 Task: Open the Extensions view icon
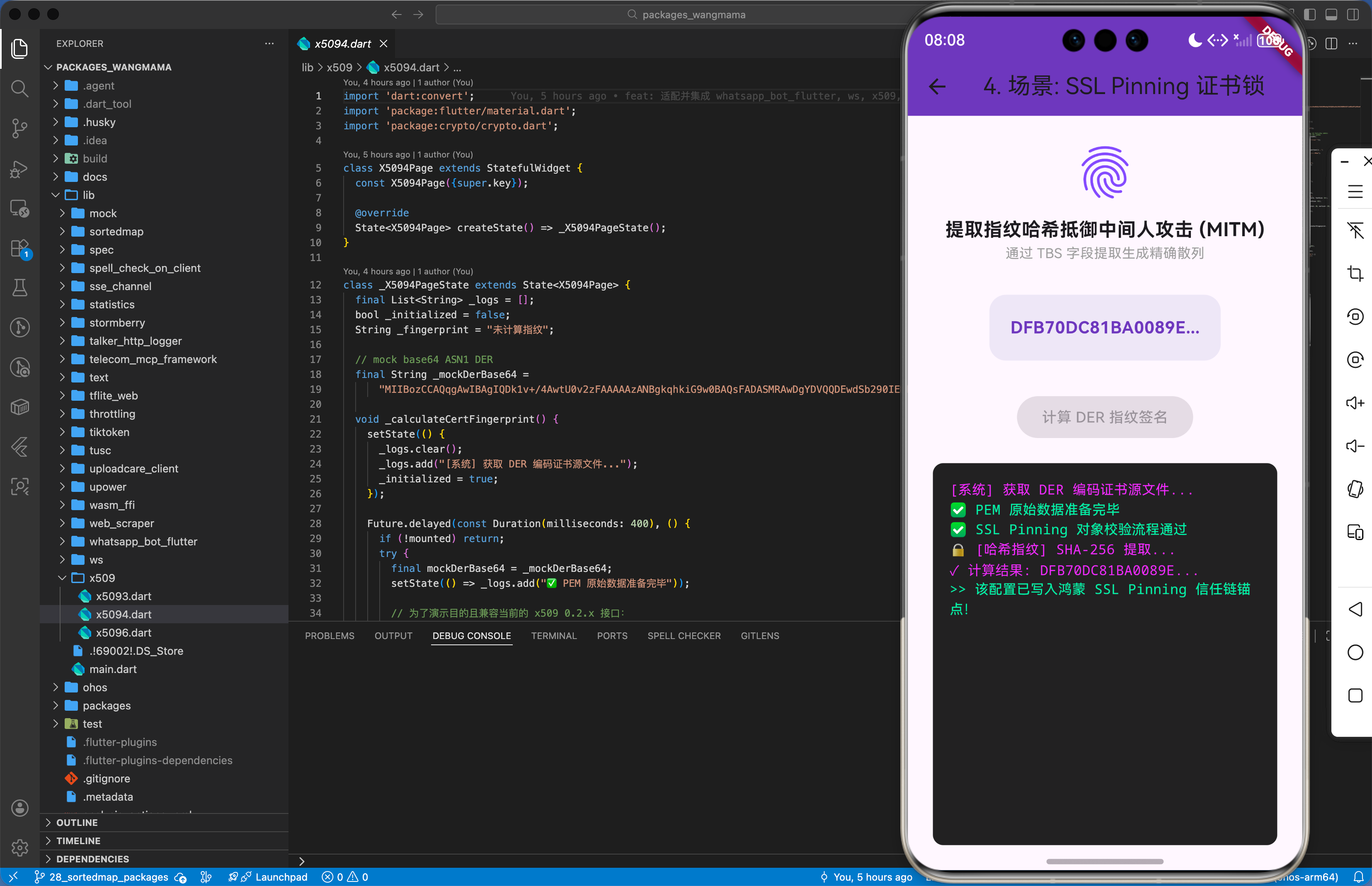pyautogui.click(x=19, y=249)
